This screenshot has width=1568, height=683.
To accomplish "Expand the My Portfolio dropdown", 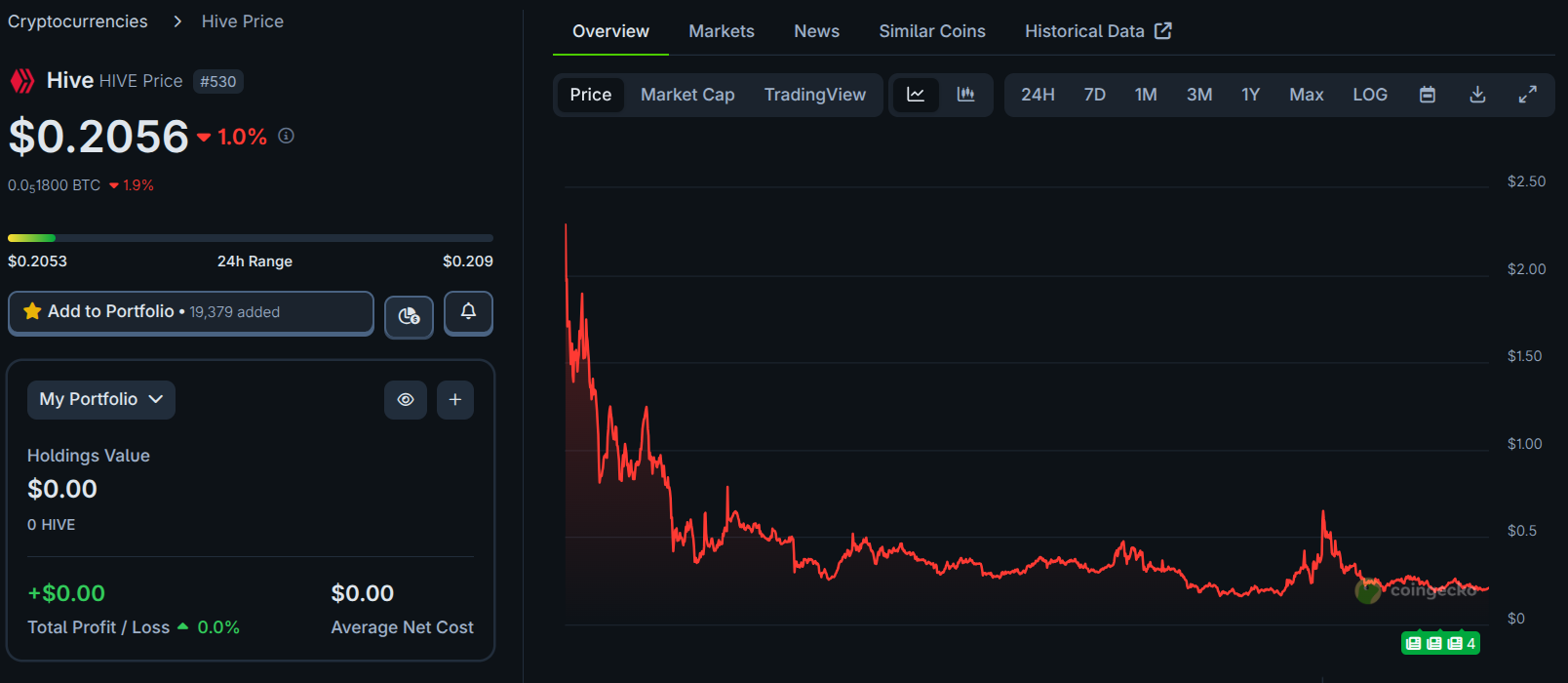I will coord(101,400).
